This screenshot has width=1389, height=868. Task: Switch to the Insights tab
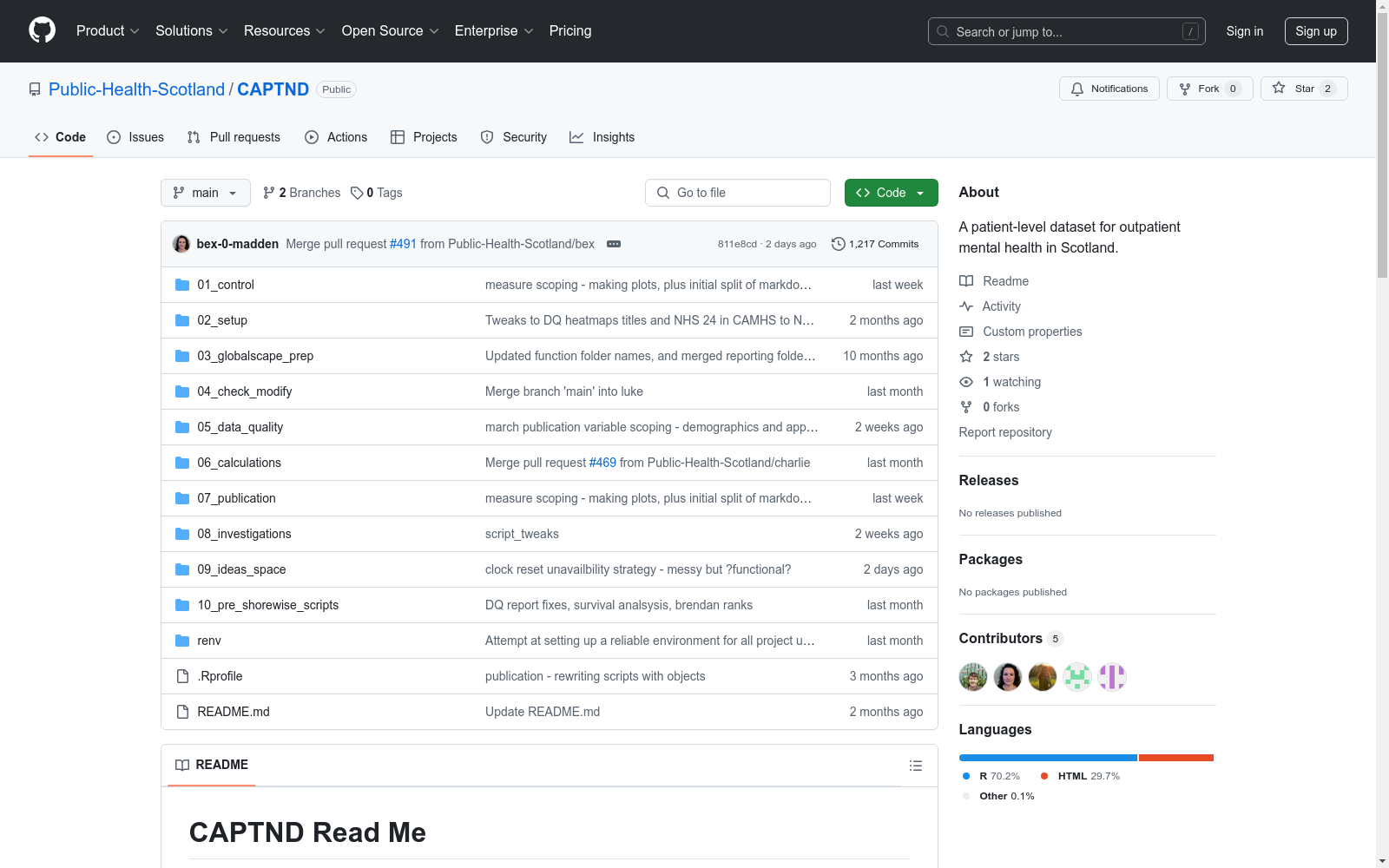tap(602, 137)
